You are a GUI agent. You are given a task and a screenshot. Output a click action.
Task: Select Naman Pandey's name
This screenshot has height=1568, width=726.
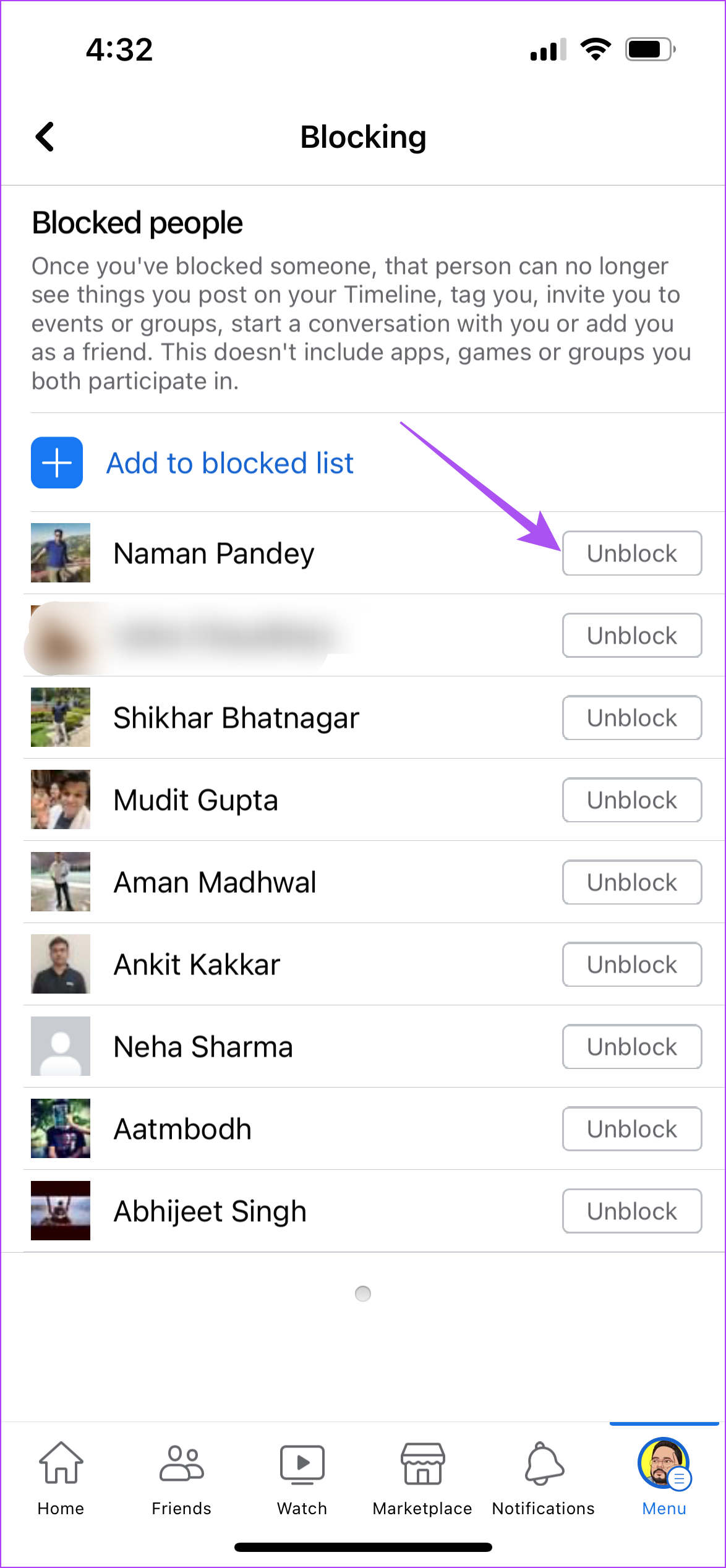click(213, 553)
